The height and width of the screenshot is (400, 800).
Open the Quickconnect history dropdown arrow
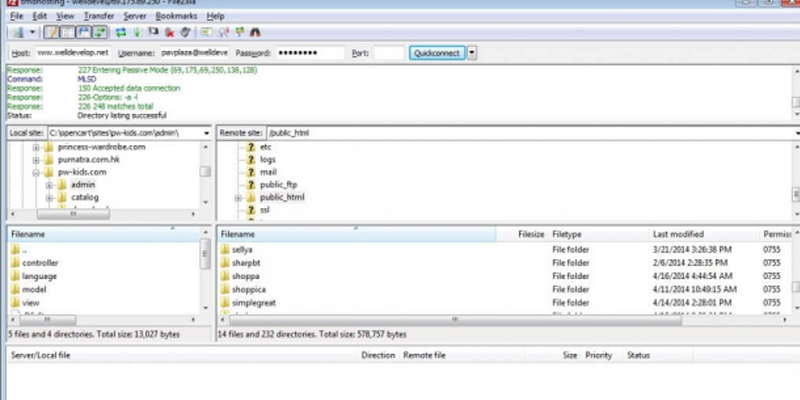(472, 52)
